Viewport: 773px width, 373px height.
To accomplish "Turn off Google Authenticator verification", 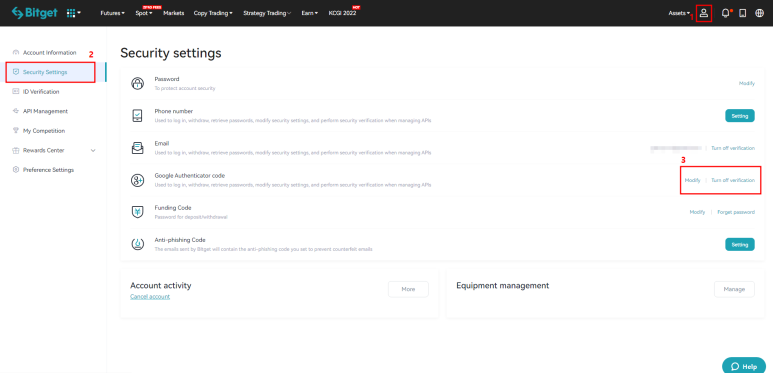I will [x=733, y=180].
